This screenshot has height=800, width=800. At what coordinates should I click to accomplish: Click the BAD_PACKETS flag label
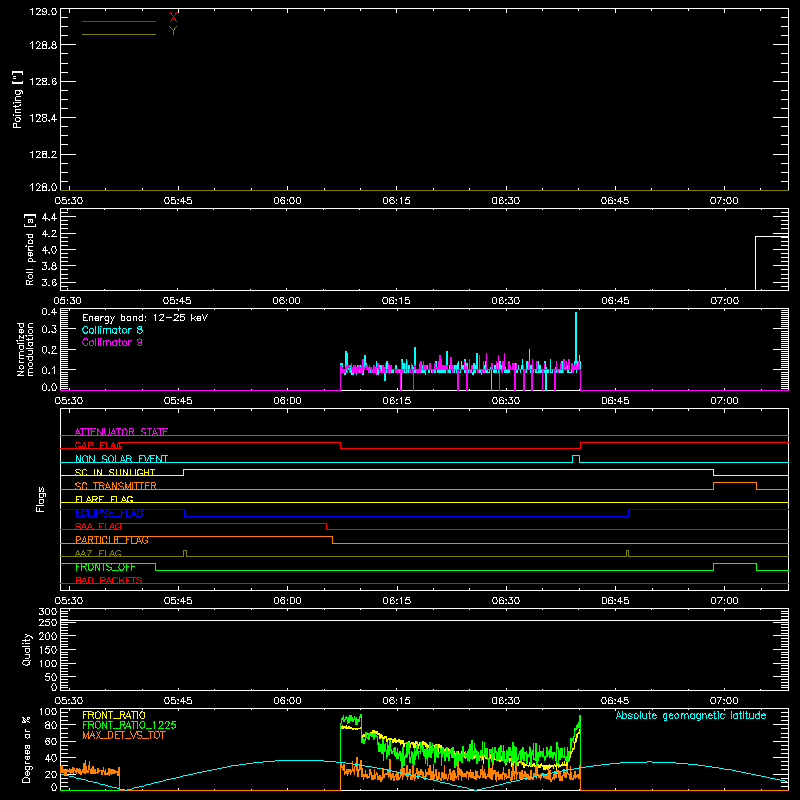point(109,580)
